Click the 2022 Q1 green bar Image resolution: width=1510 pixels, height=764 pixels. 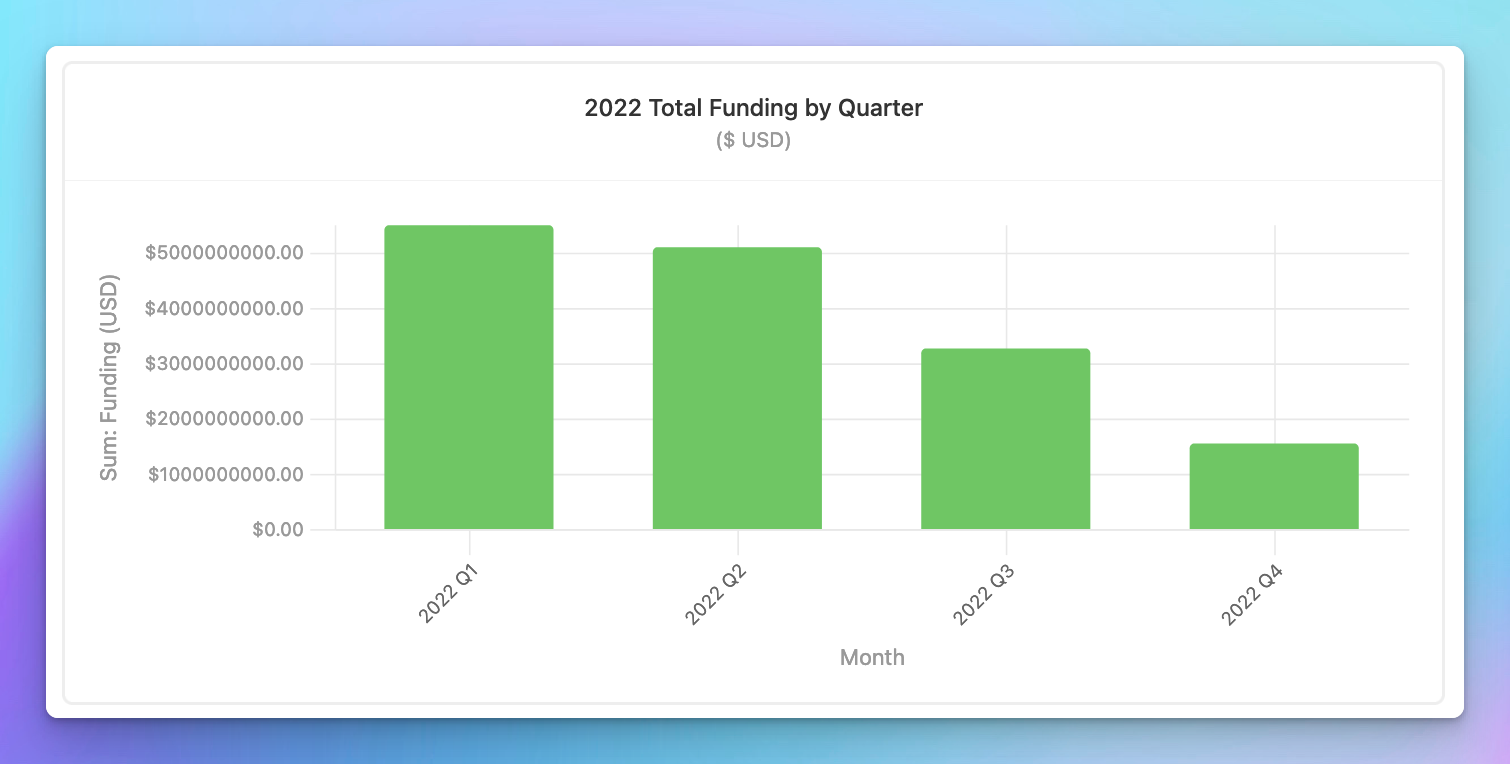coord(468,377)
